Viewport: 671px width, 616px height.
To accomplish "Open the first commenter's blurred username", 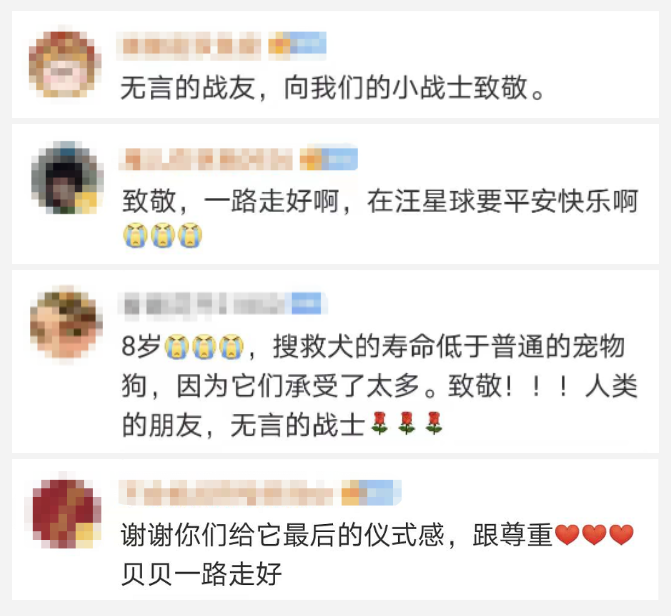I will (x=191, y=46).
